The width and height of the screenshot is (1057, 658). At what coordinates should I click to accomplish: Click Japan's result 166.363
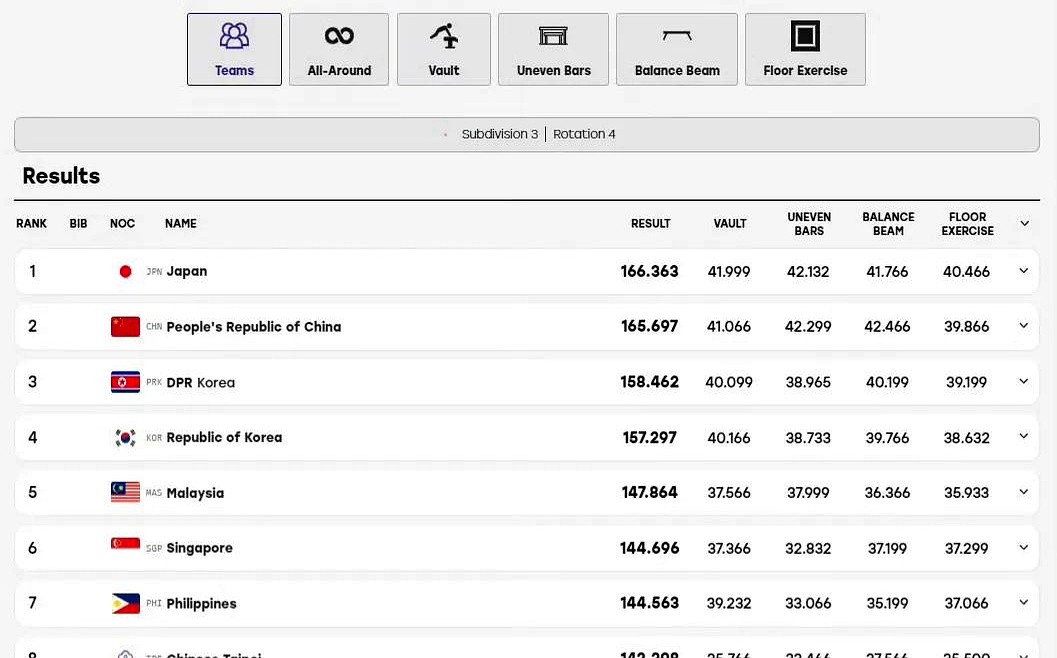point(650,272)
